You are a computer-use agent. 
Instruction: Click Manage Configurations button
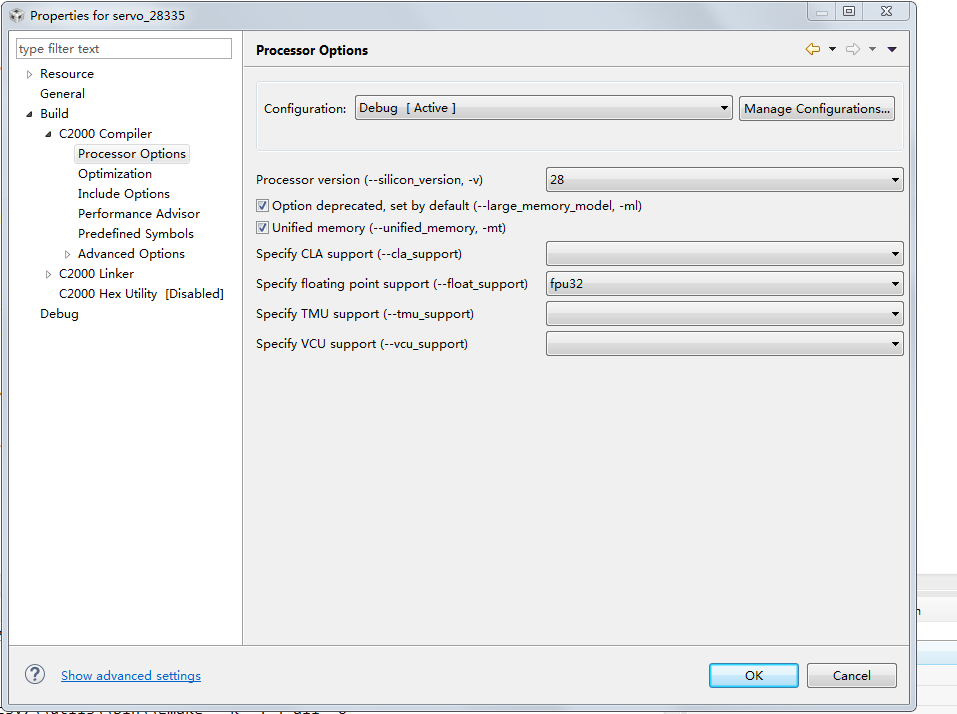tap(816, 108)
